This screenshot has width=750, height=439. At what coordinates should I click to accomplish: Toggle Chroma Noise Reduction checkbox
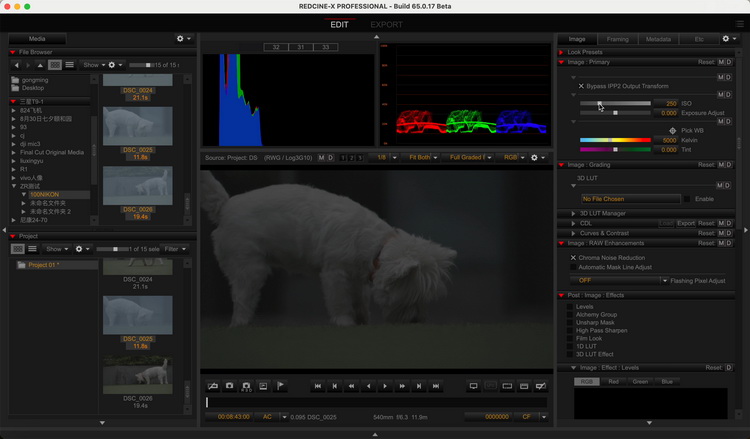click(572, 257)
